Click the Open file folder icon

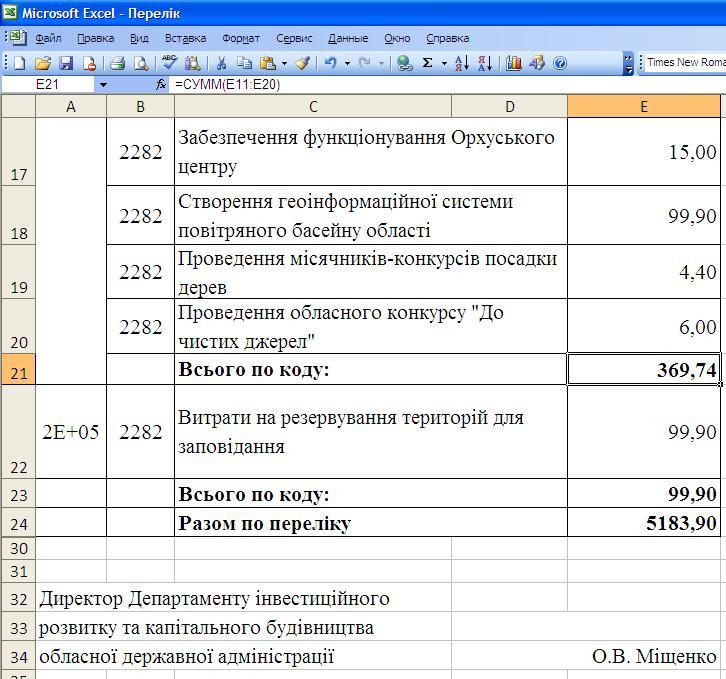(x=42, y=63)
